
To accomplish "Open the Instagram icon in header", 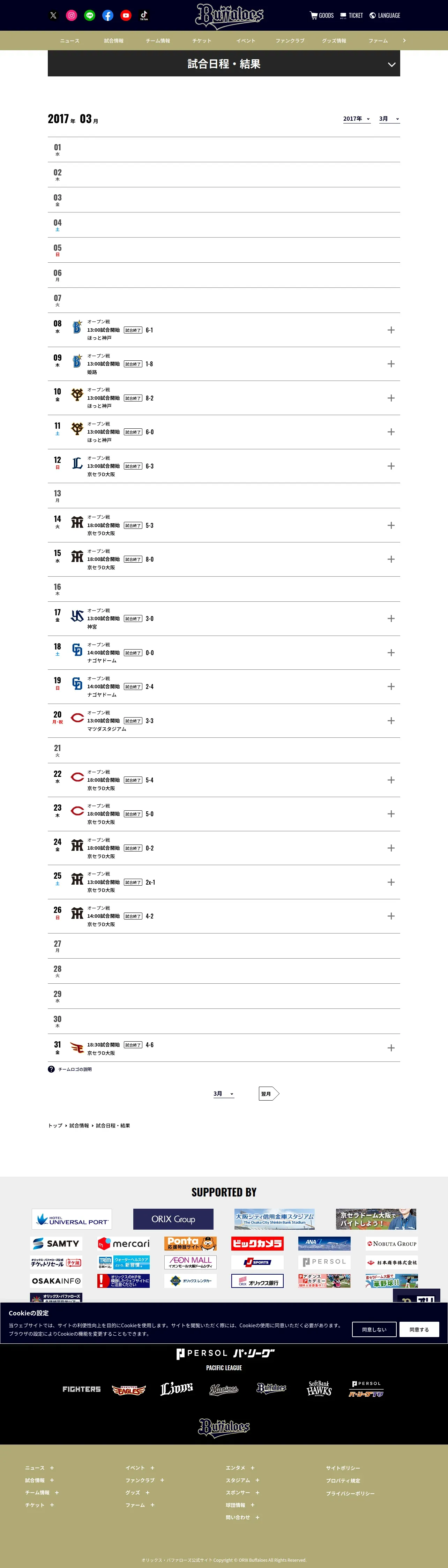I will coord(71,16).
